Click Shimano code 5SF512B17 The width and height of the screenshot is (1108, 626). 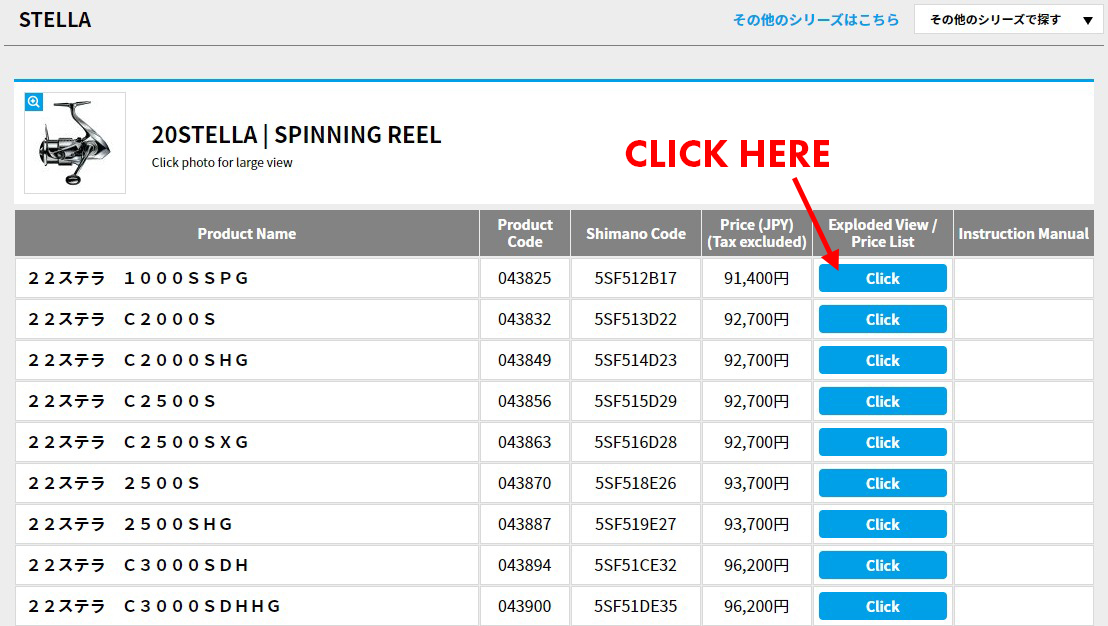pos(635,278)
